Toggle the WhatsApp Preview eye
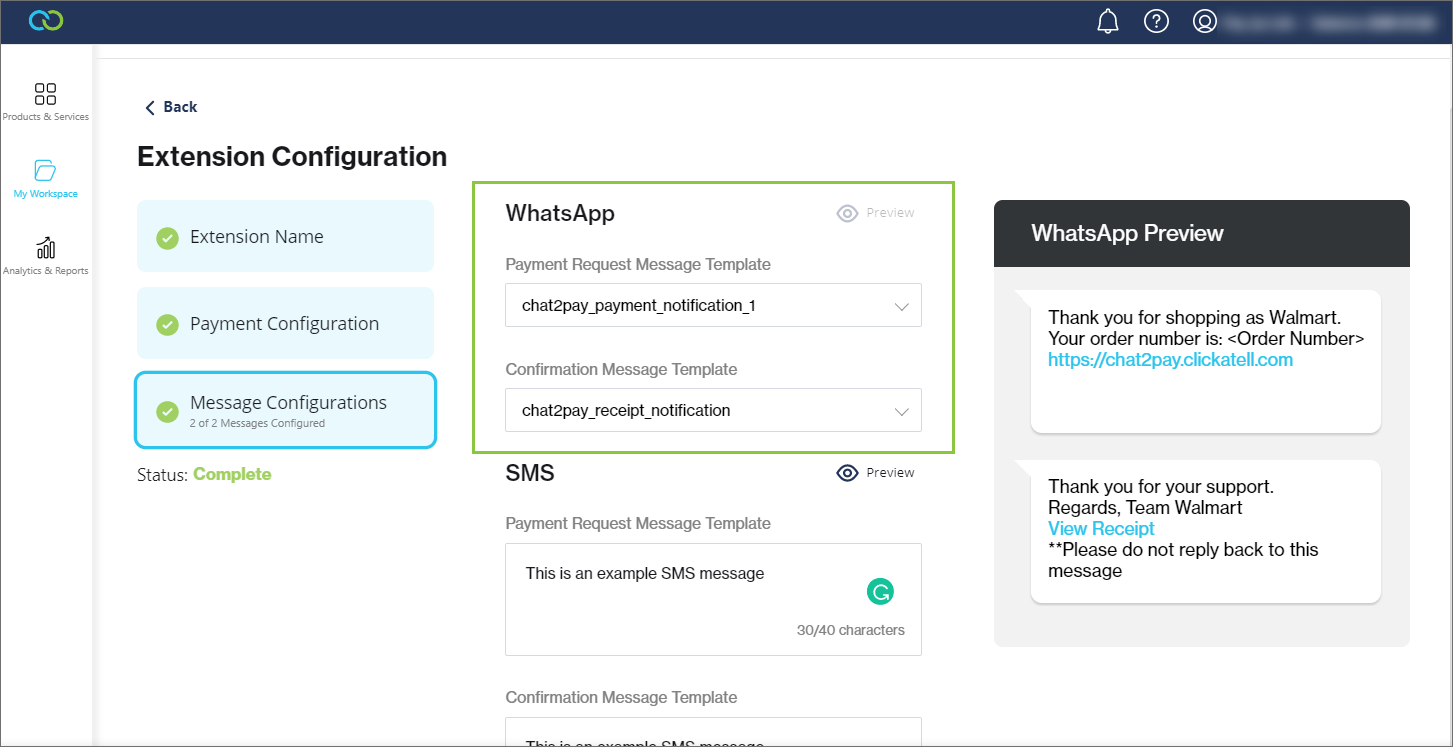The width and height of the screenshot is (1453, 747). (848, 213)
